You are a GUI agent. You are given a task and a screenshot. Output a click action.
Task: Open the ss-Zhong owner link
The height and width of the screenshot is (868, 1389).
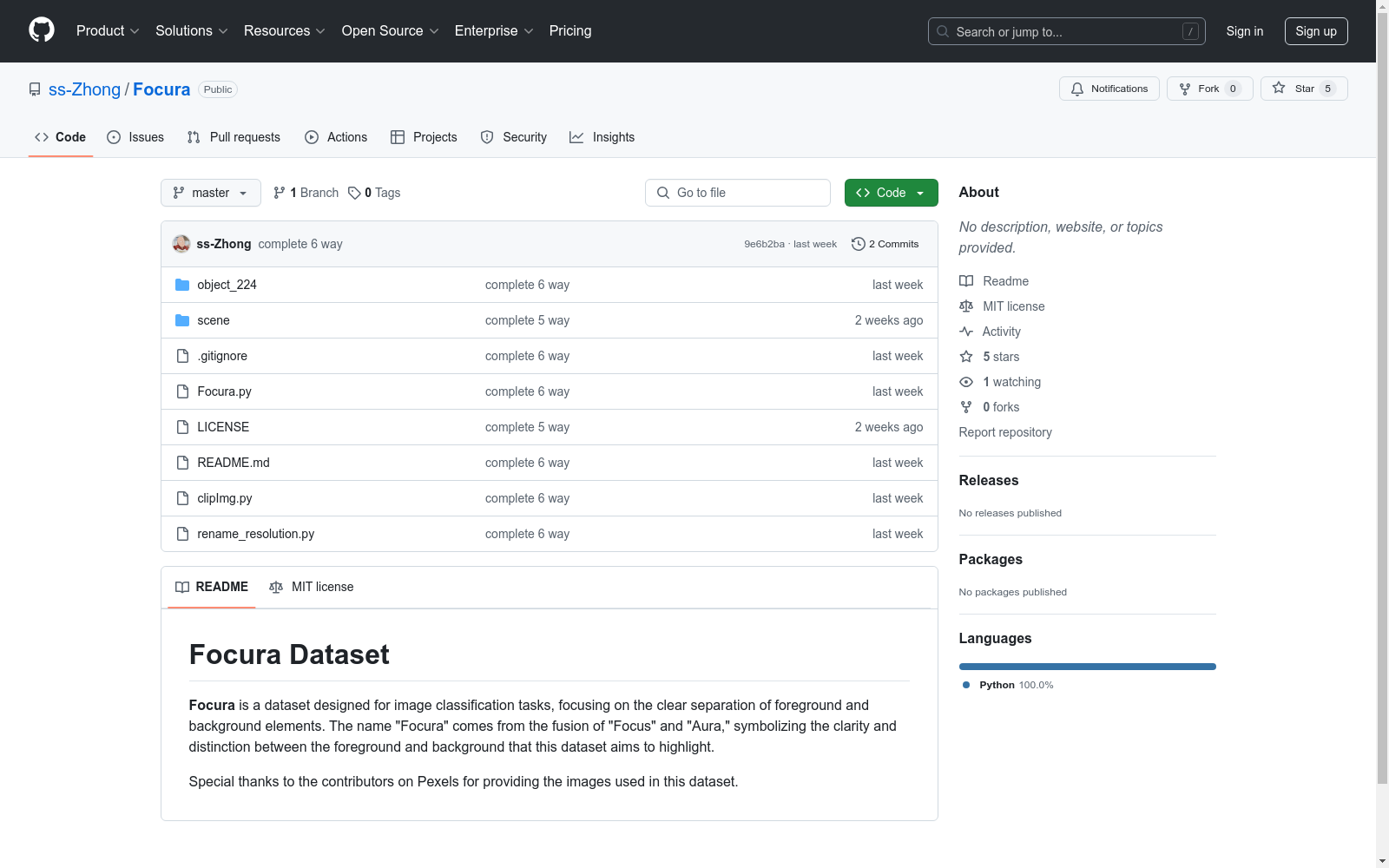pos(84,89)
